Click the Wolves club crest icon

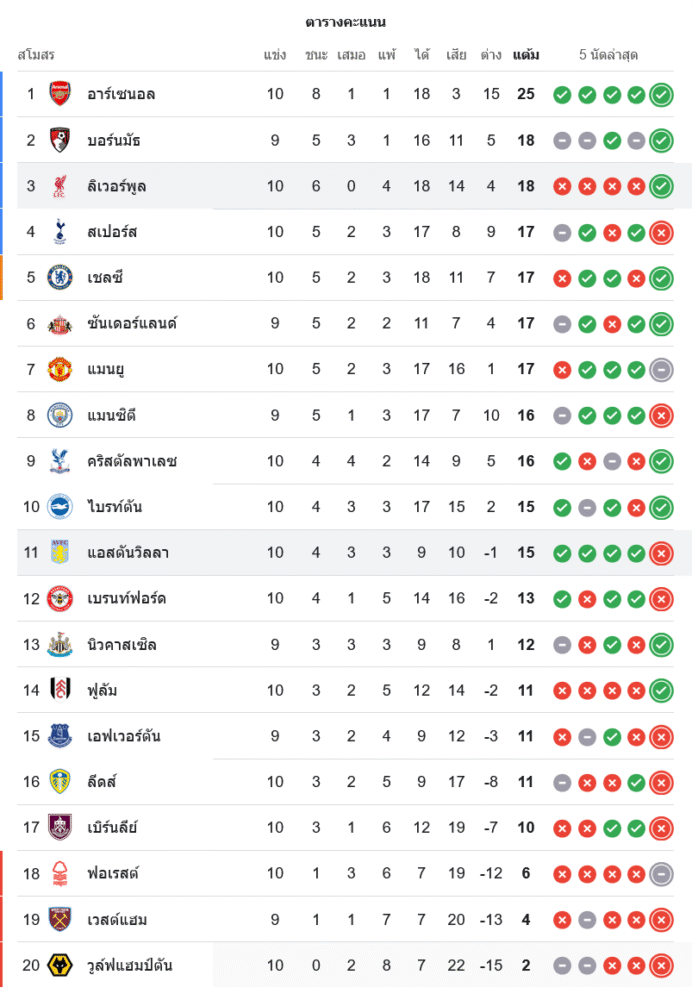(x=61, y=965)
